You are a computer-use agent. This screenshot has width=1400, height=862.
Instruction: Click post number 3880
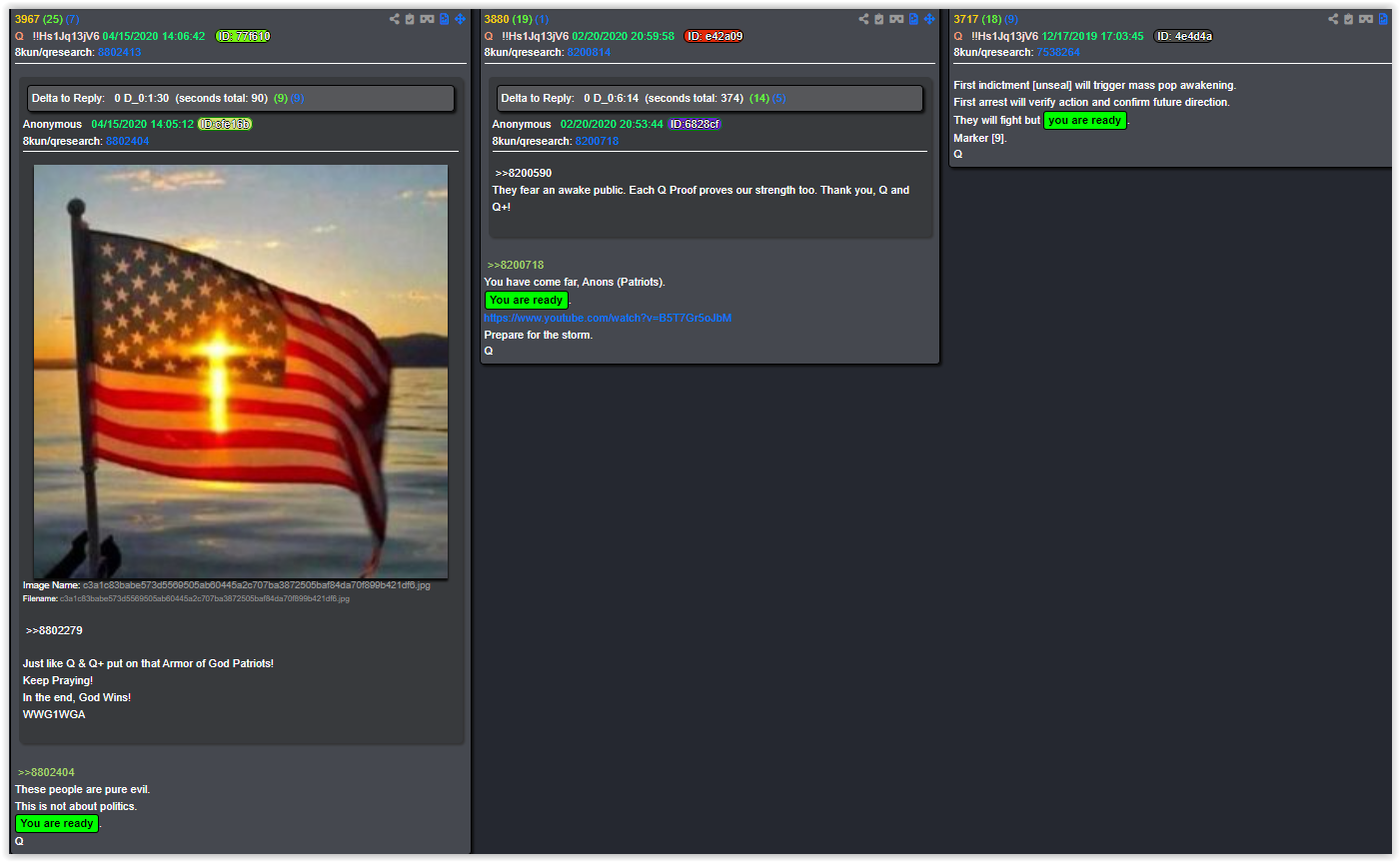[x=497, y=19]
